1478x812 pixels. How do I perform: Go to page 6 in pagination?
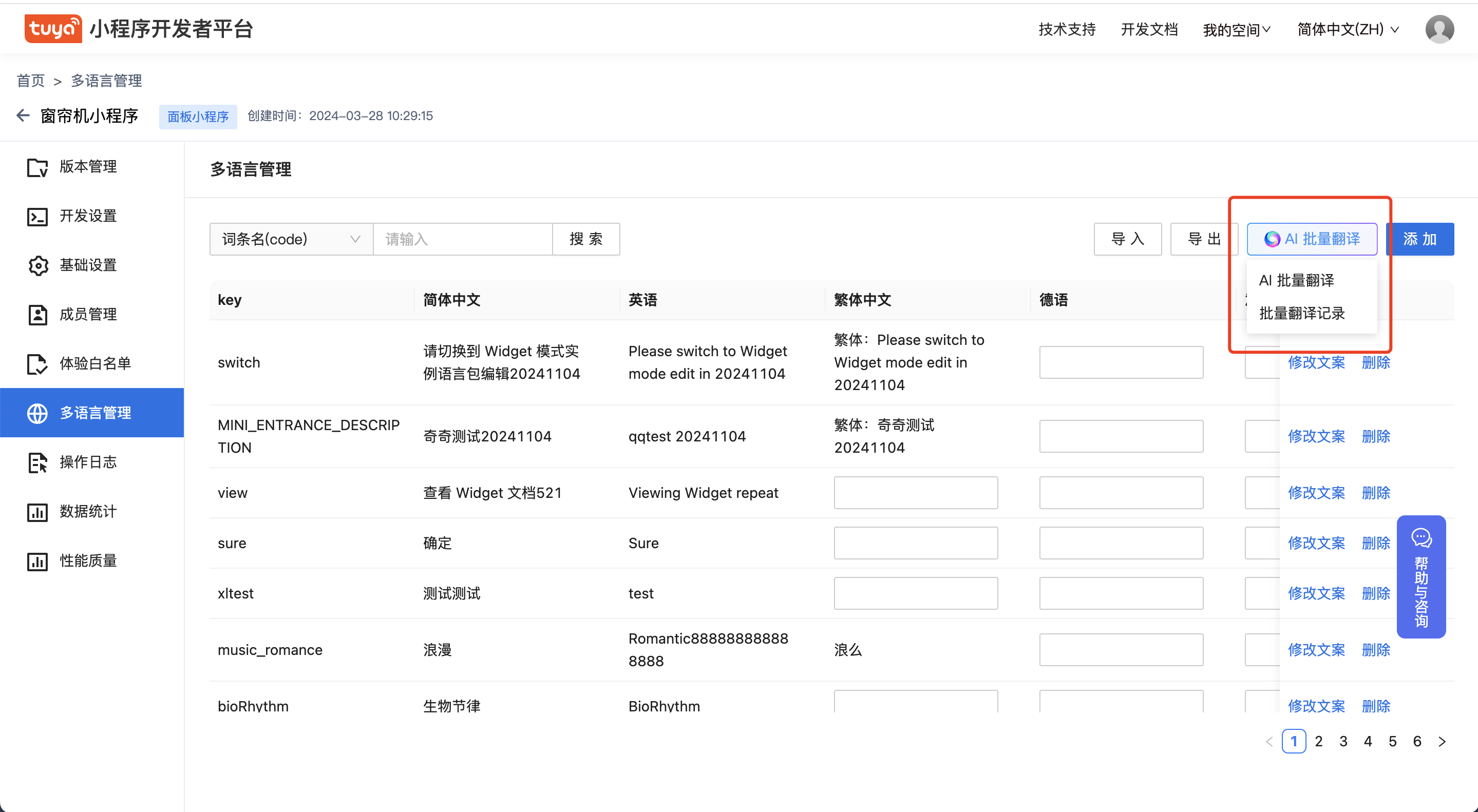tap(1417, 742)
